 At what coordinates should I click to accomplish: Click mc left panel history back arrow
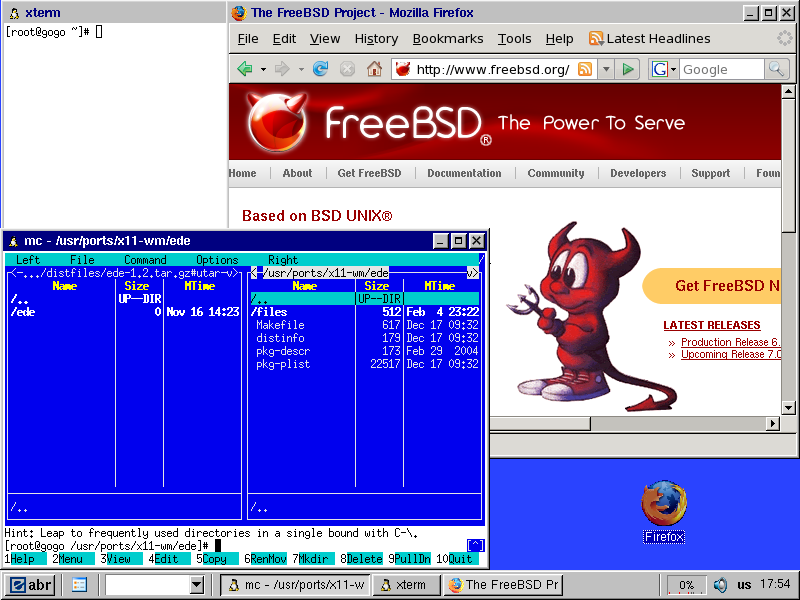click(13, 273)
